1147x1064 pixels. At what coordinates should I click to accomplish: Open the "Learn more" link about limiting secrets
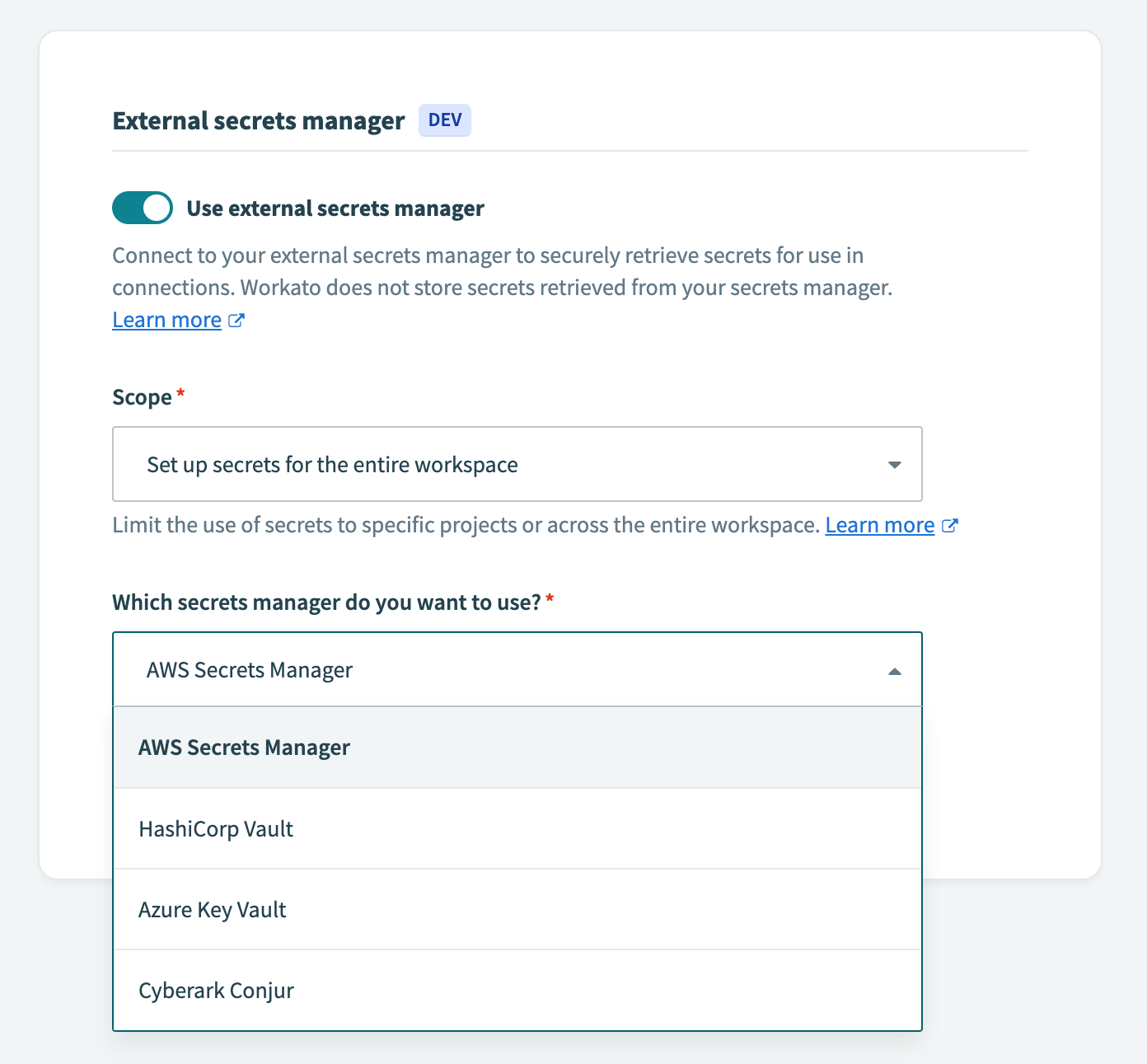(x=879, y=525)
